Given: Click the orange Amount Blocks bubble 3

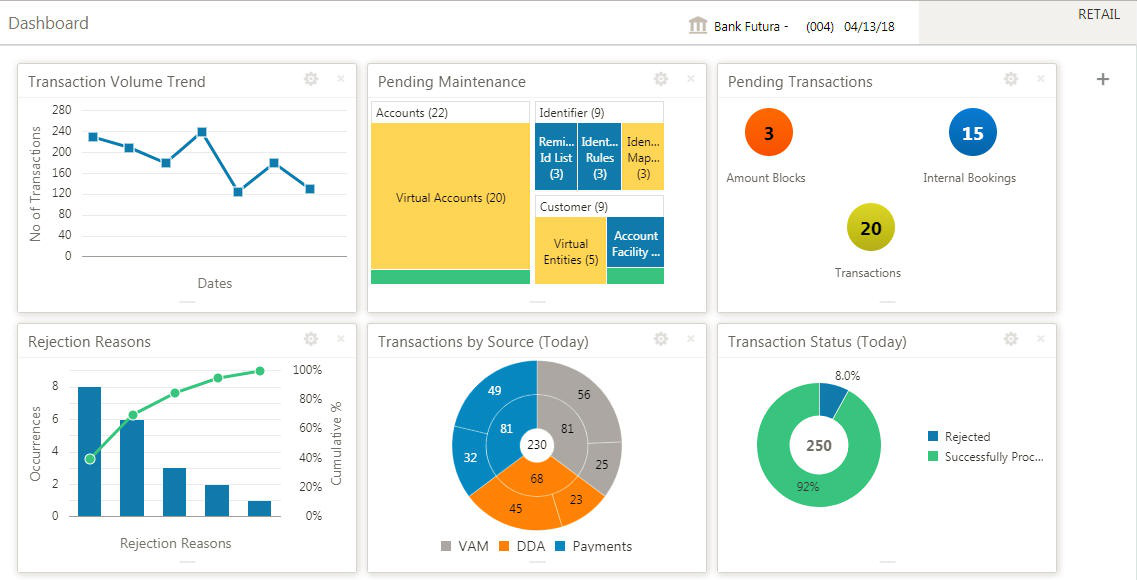Looking at the screenshot, I should pos(769,132).
